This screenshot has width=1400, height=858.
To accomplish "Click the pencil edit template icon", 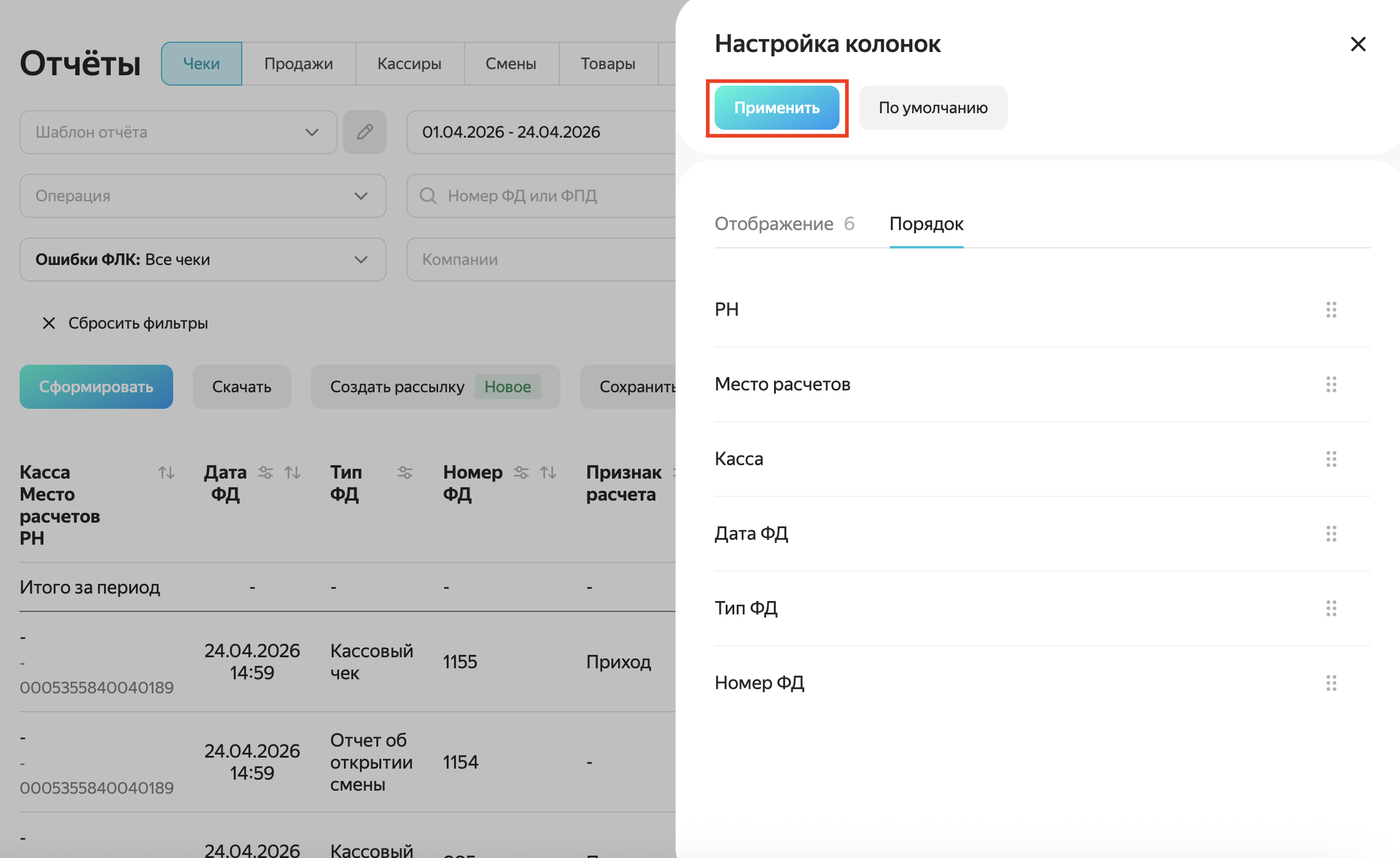I will [x=365, y=132].
